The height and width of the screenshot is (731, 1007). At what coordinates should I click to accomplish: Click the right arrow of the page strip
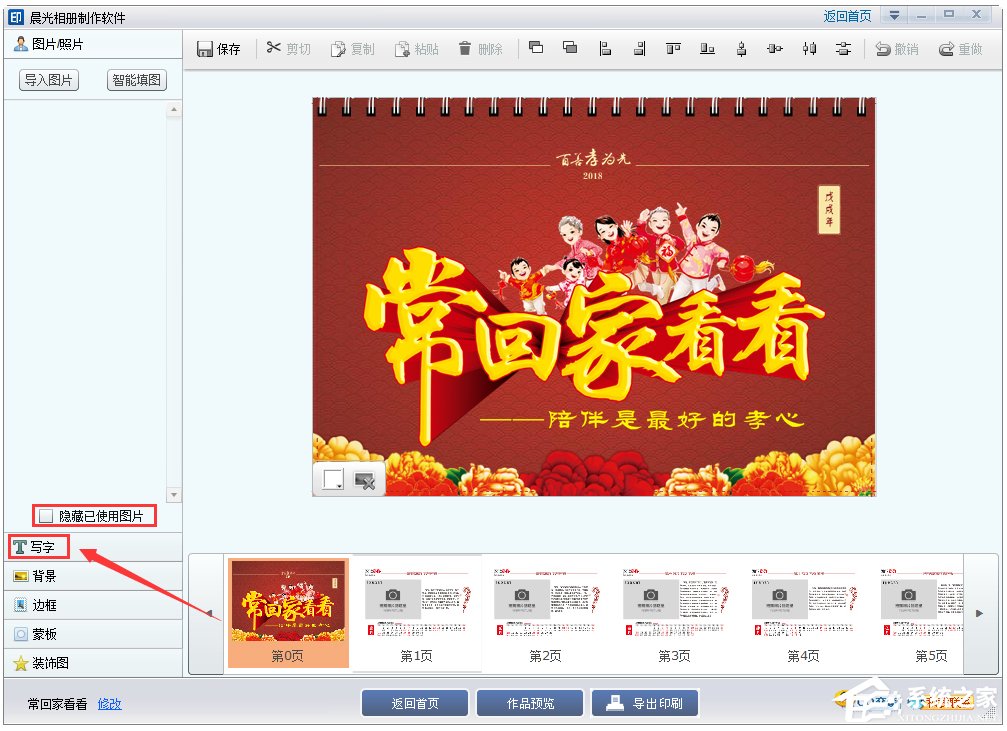click(x=982, y=613)
